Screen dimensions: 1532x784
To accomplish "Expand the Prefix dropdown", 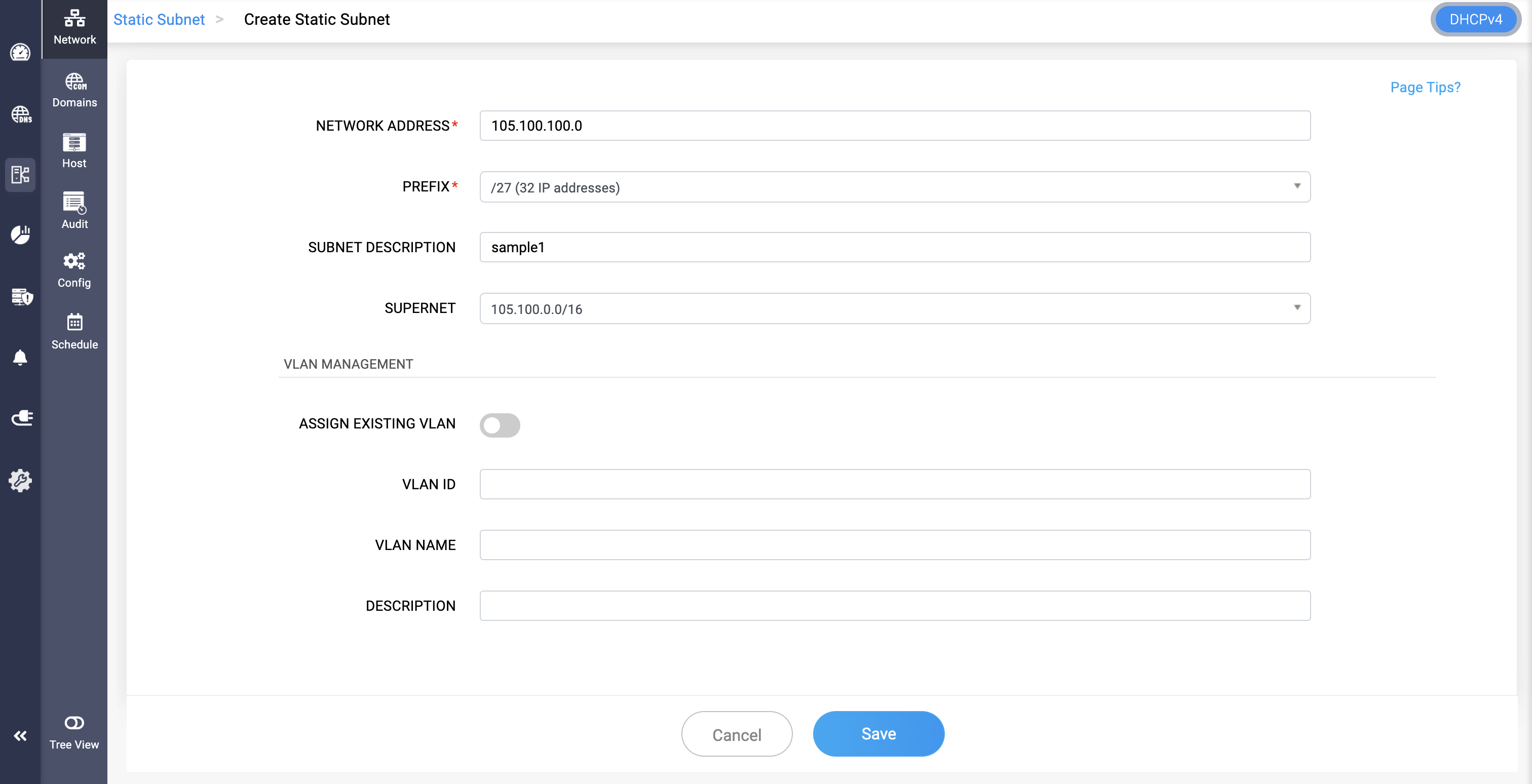I will [x=895, y=187].
